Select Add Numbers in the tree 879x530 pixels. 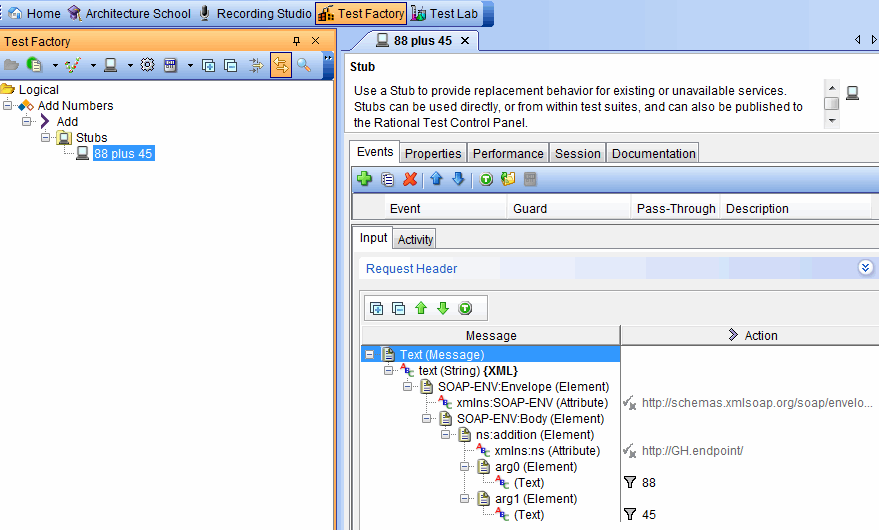75,105
